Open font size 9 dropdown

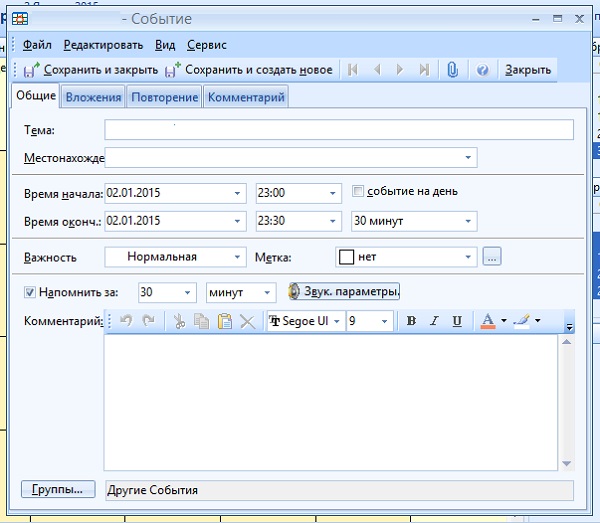(385, 321)
